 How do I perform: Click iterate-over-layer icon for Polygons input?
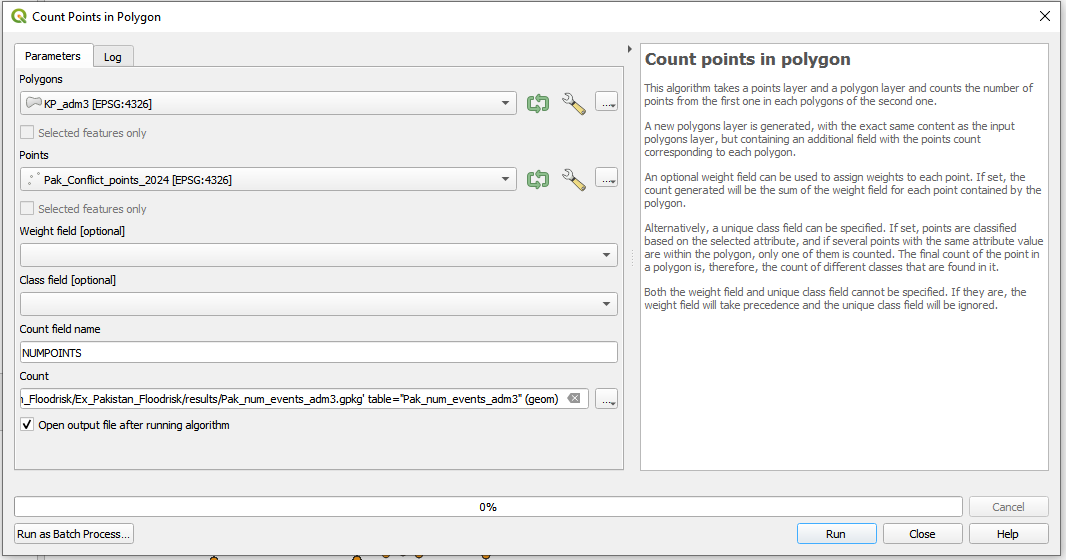(x=538, y=103)
